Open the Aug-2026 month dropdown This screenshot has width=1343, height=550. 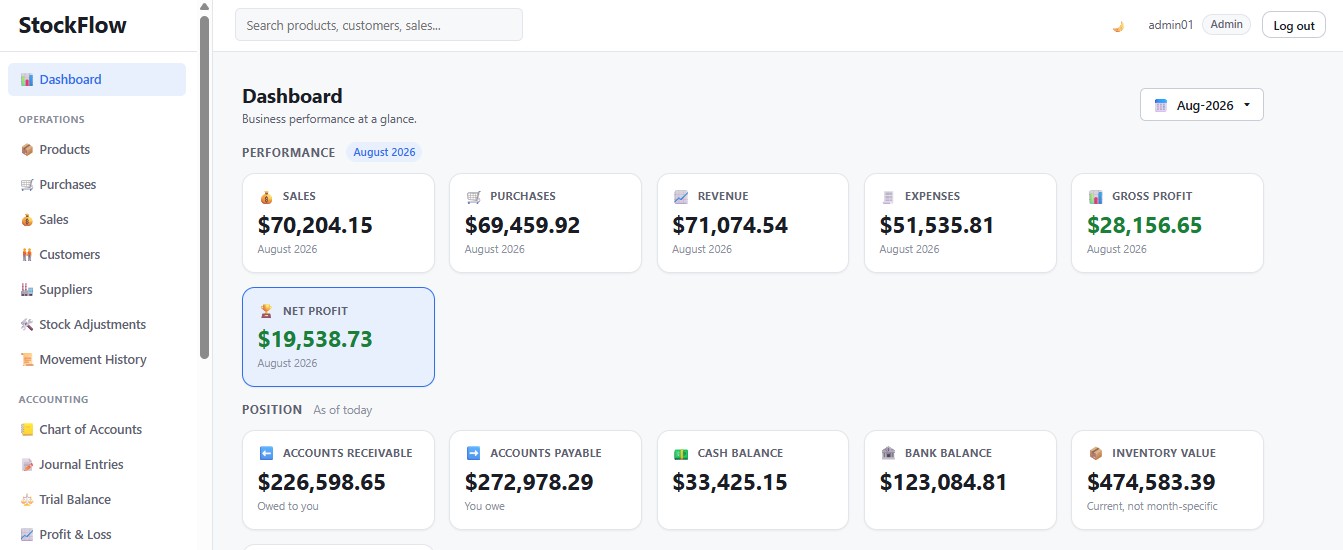coord(1202,105)
